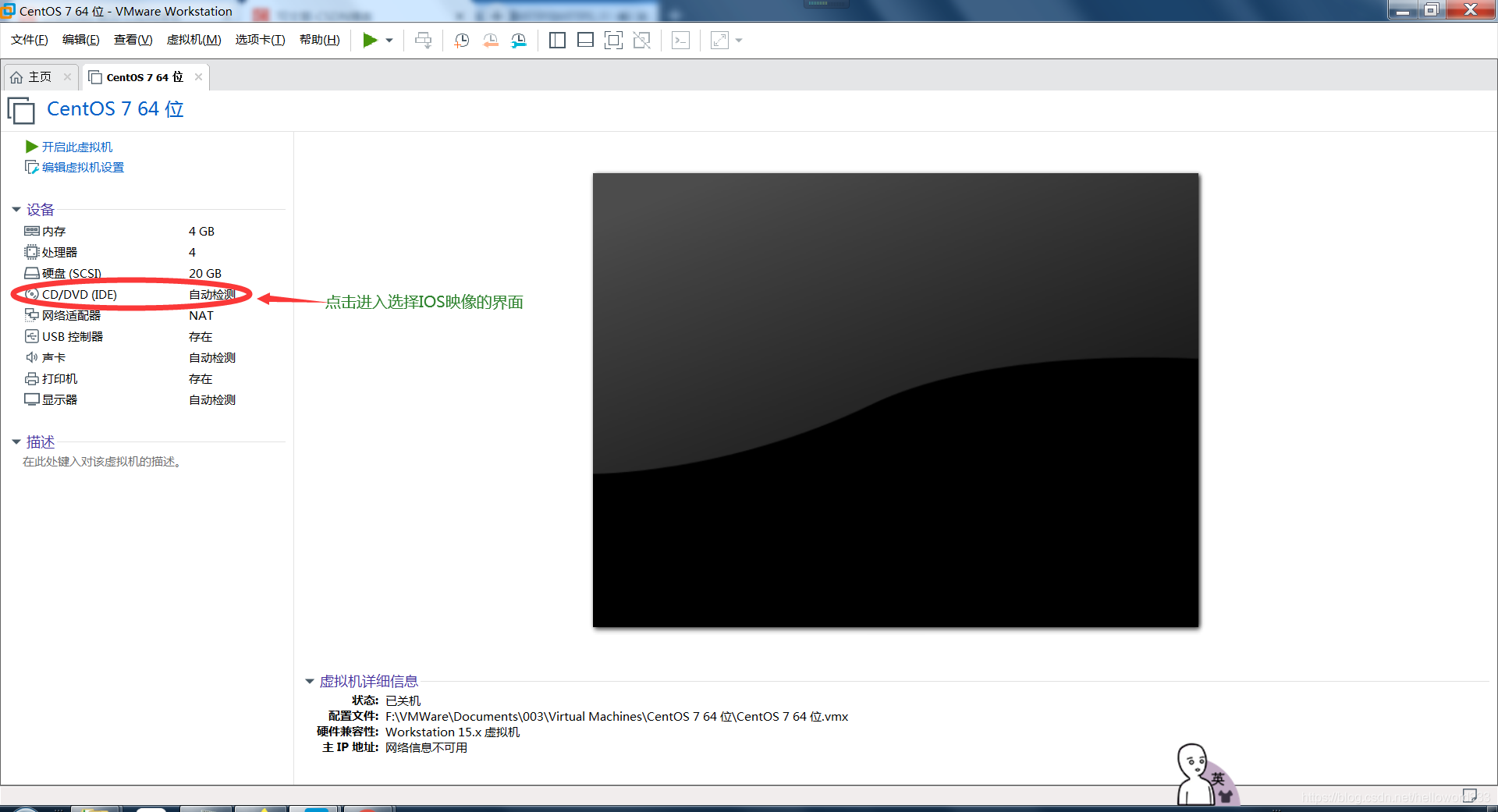Viewport: 1498px width, 812px height.
Task: Toggle the library sidebar view icon
Action: click(557, 41)
